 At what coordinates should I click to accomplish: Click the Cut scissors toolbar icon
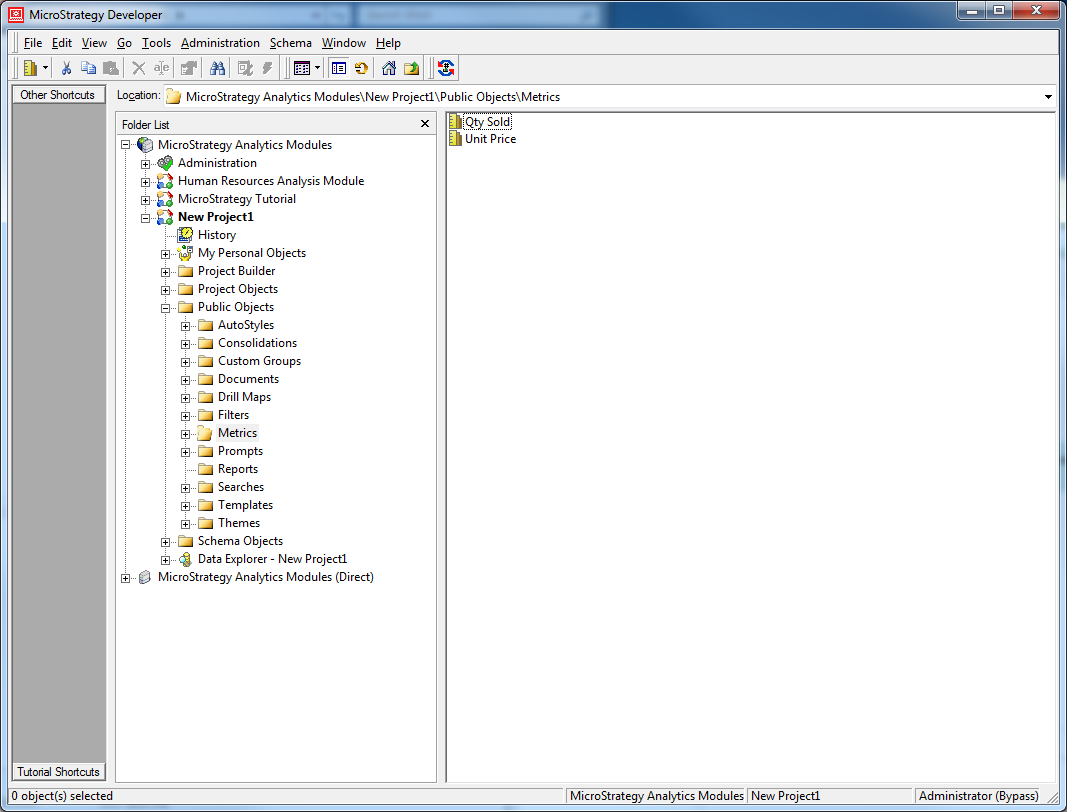point(66,68)
